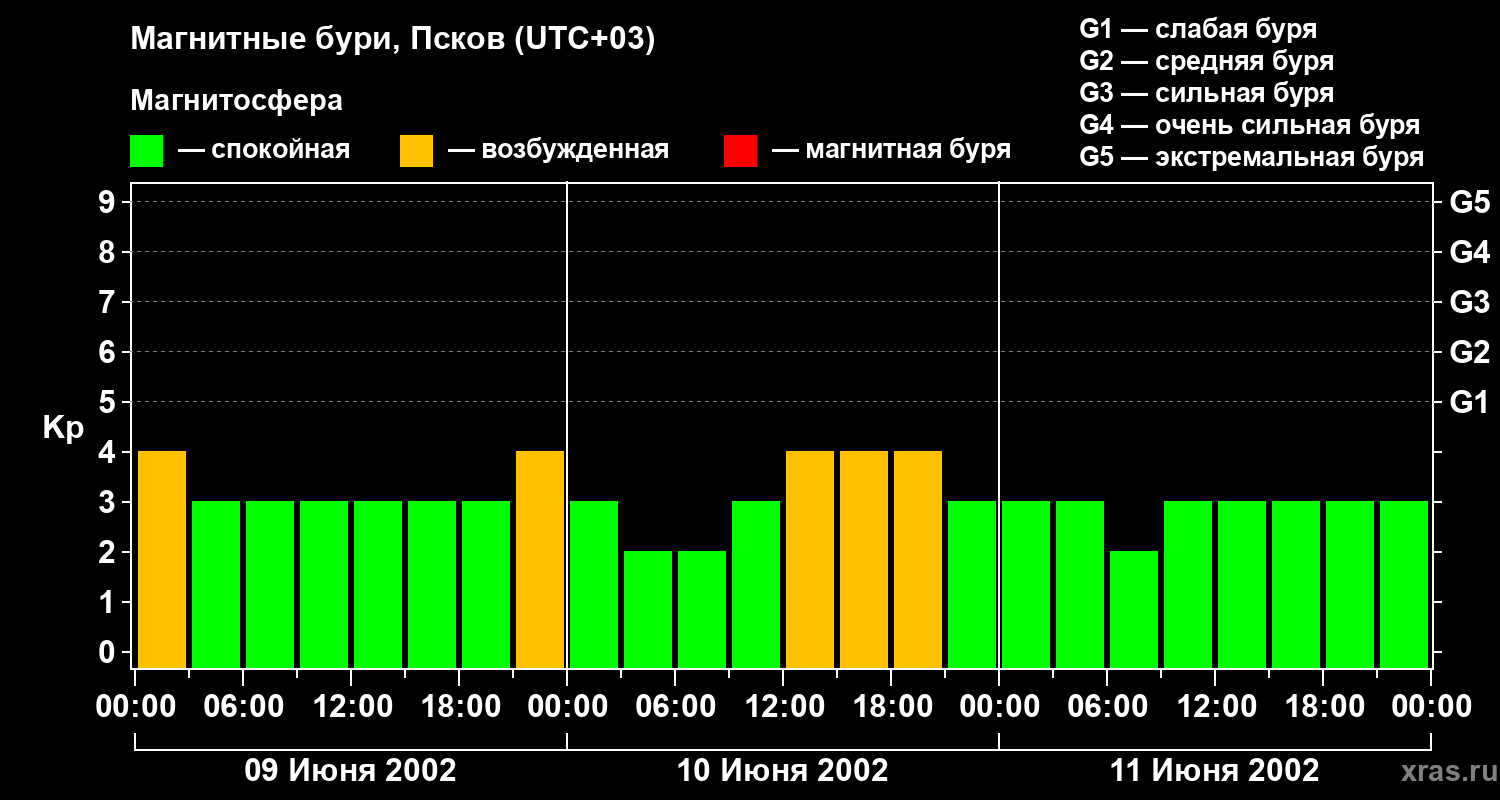Click the 'G4 — очень сильная буря' legend line
1500x800 pixels.
click(1250, 125)
